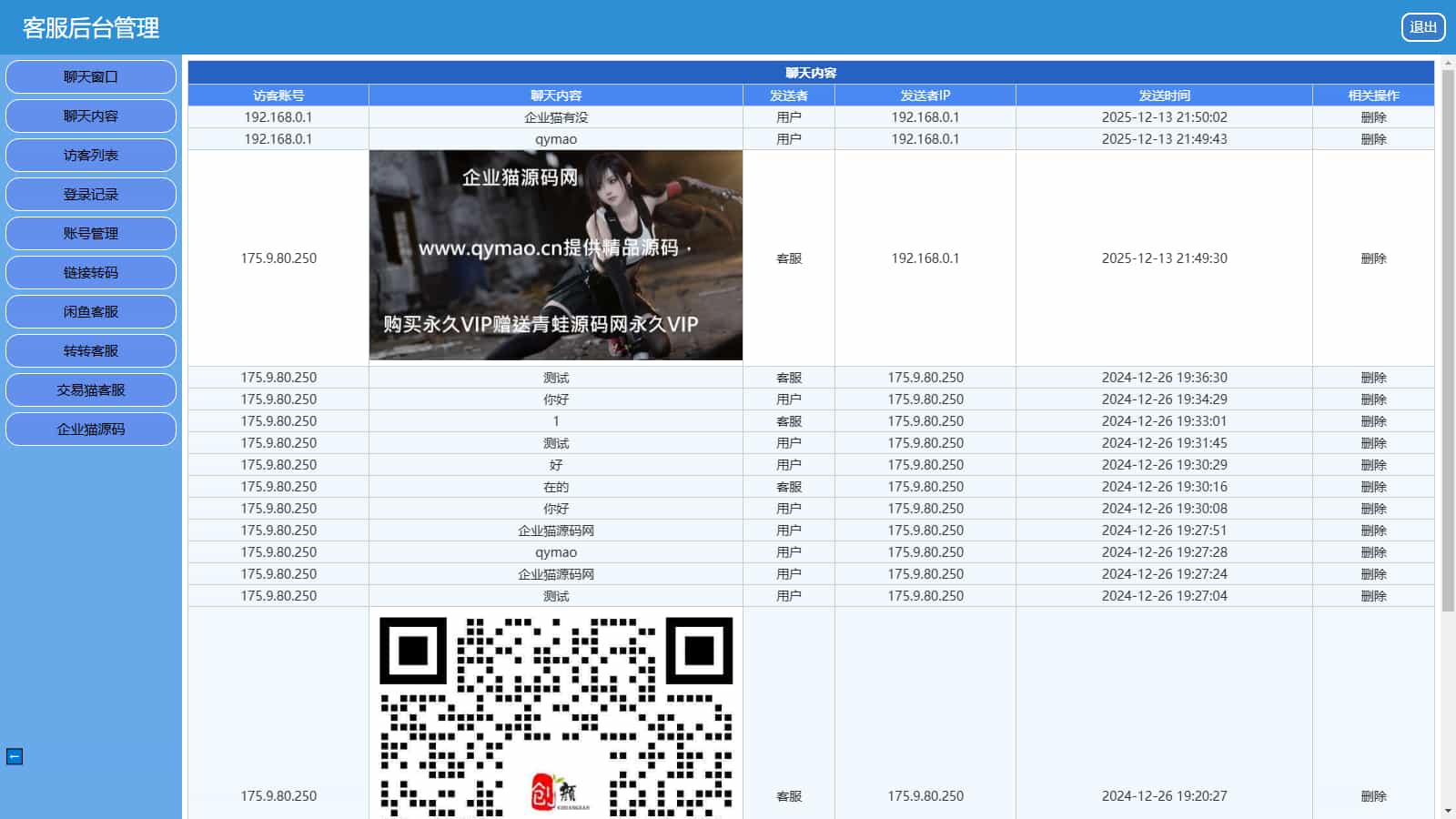Click the 交易猫客服 sidebar entry
This screenshot has width=1456, height=819.
pos(91,390)
